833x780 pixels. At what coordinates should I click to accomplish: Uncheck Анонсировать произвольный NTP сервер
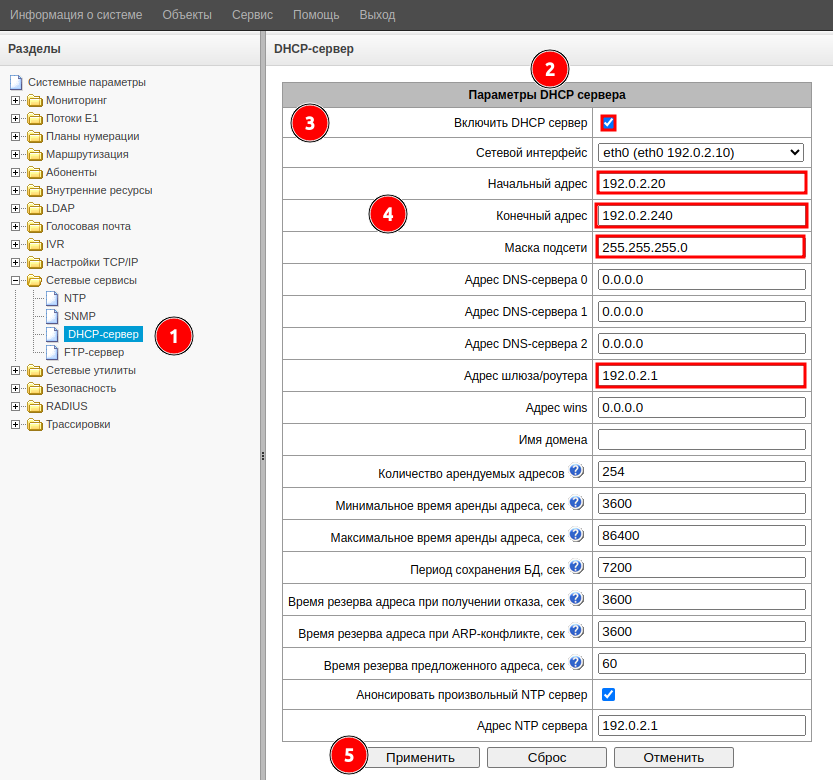[x=608, y=694]
